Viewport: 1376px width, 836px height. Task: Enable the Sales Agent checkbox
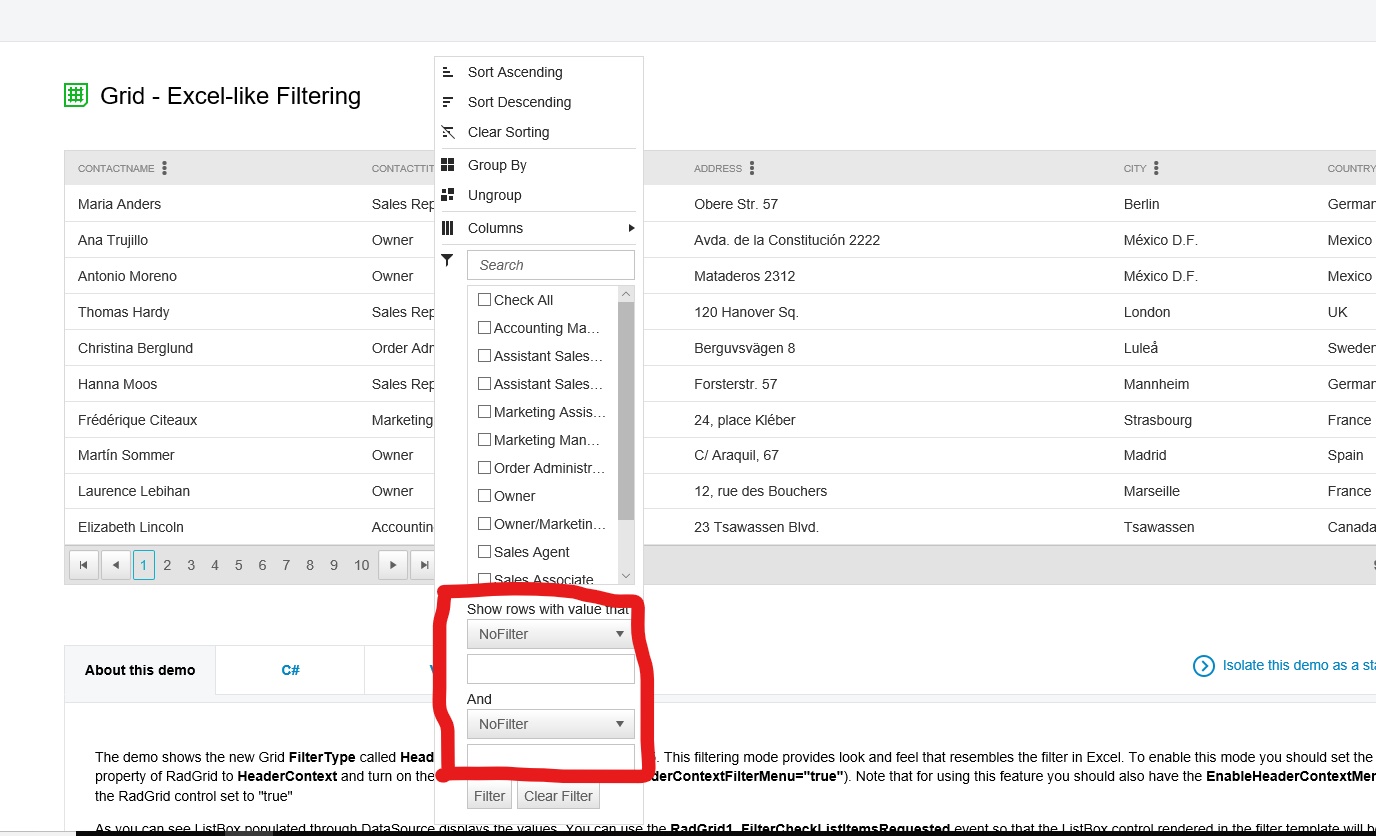coord(485,552)
